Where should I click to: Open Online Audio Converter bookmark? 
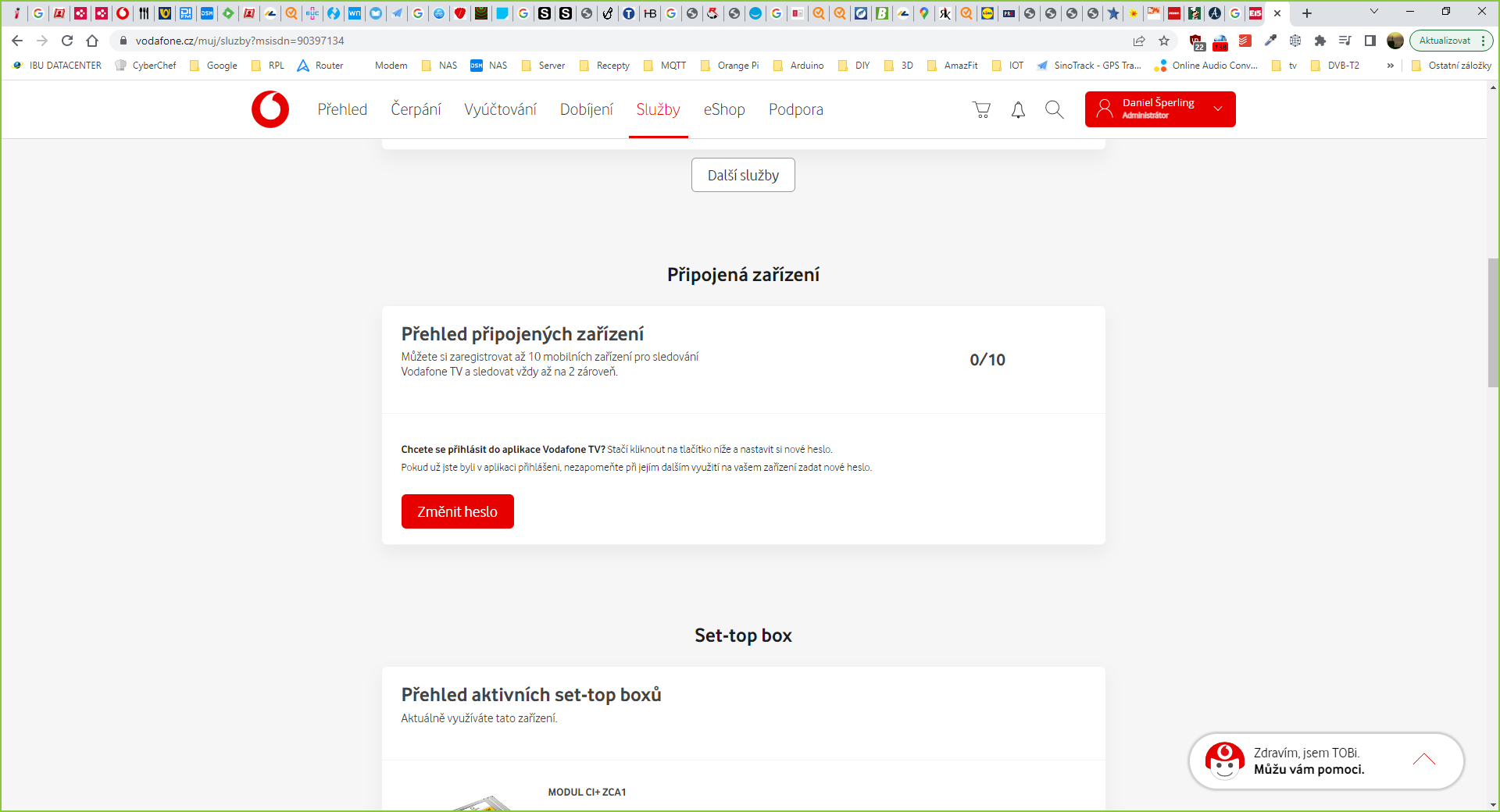[x=1206, y=66]
